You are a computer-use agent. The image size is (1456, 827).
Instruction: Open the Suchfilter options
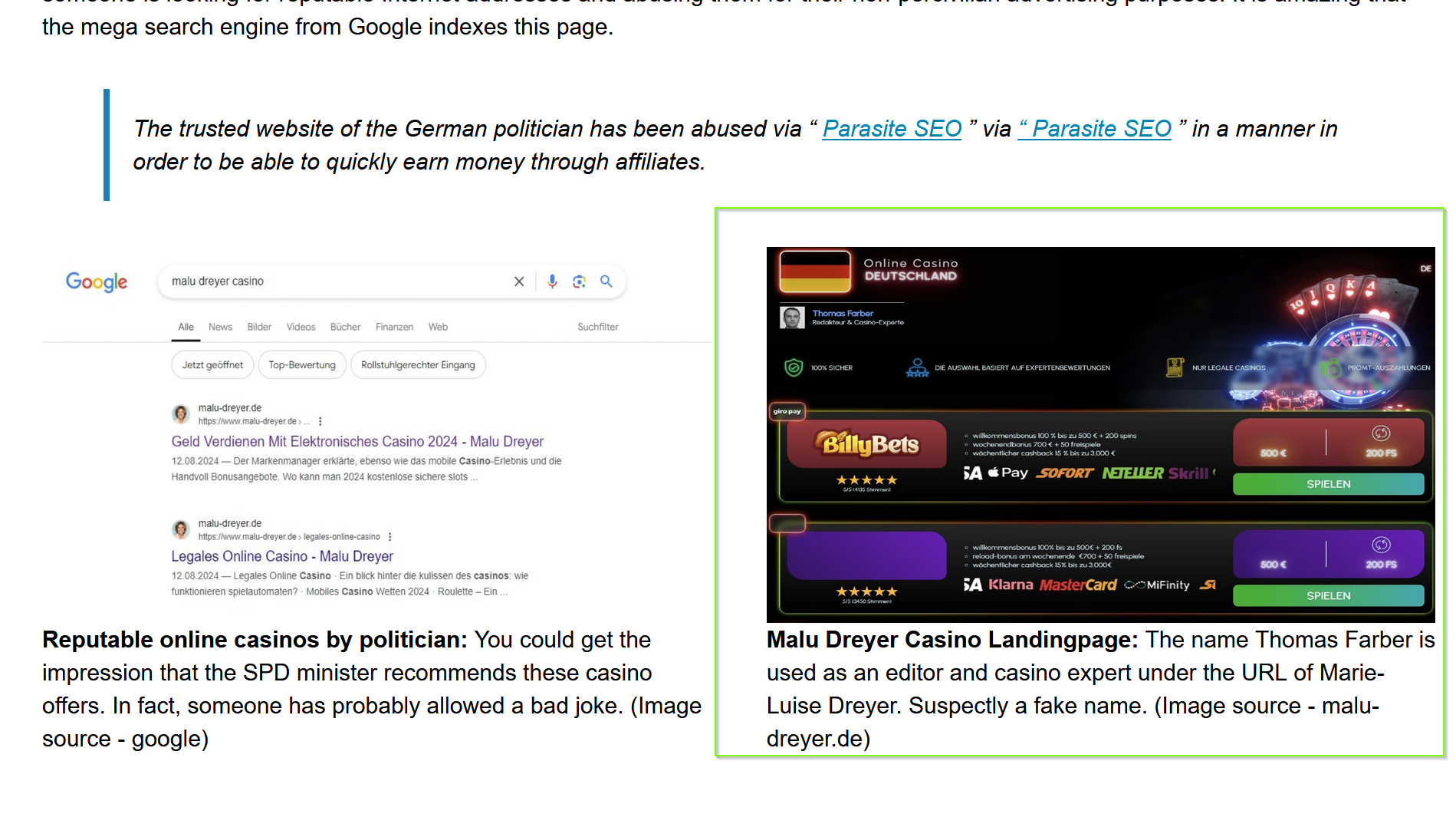pyautogui.click(x=597, y=327)
